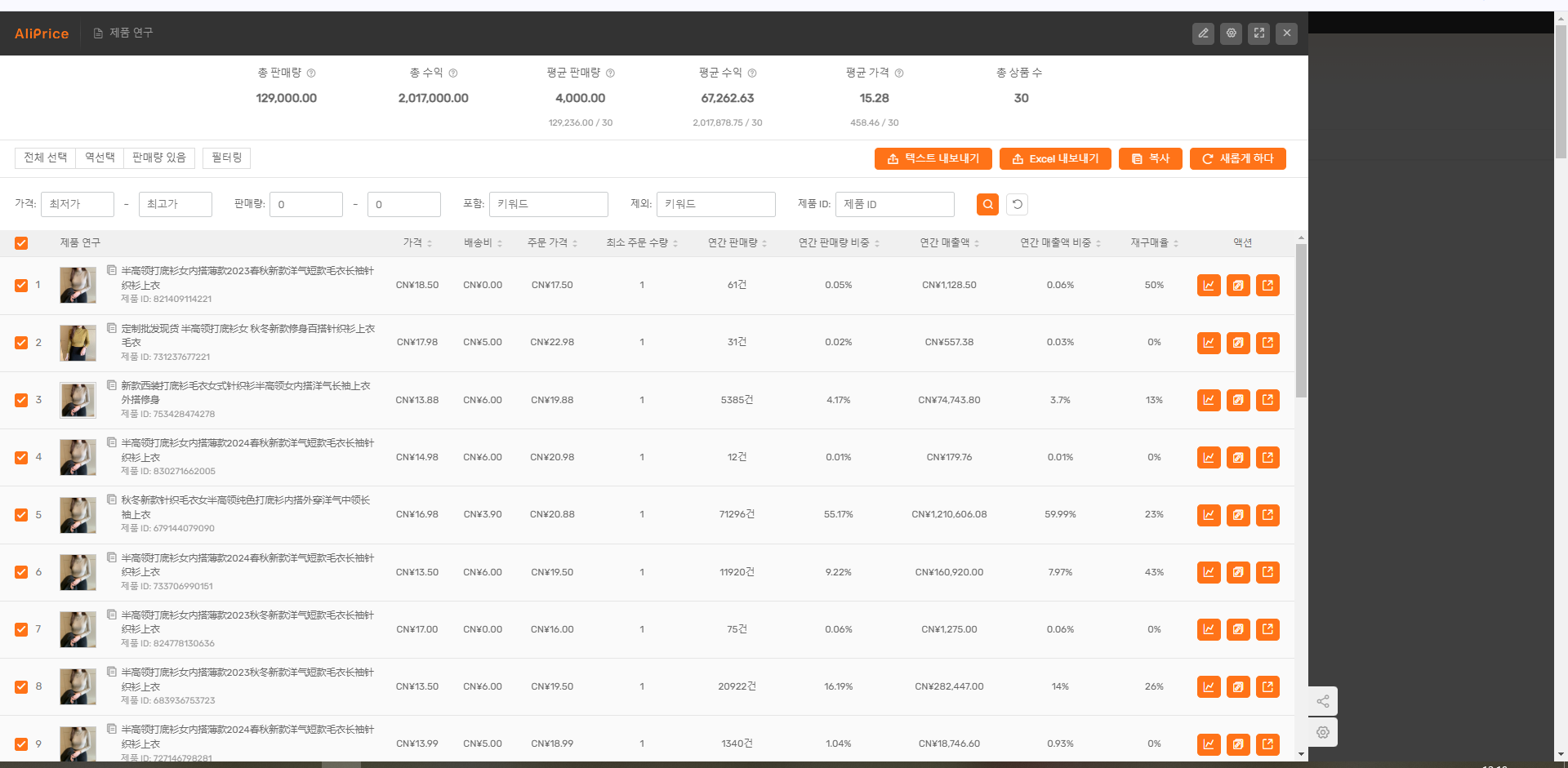The height and width of the screenshot is (768, 1568).
Task: Click the gear icon on right sidebar
Action: (x=1323, y=732)
